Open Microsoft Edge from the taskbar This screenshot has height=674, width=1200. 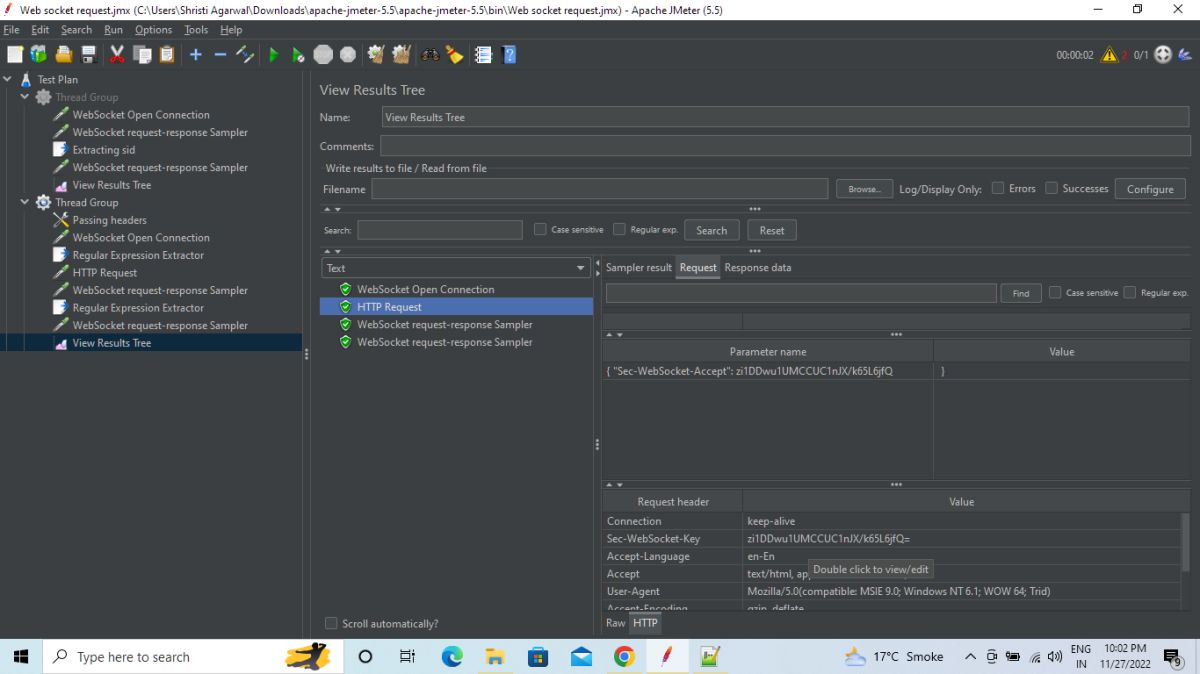[x=452, y=657]
